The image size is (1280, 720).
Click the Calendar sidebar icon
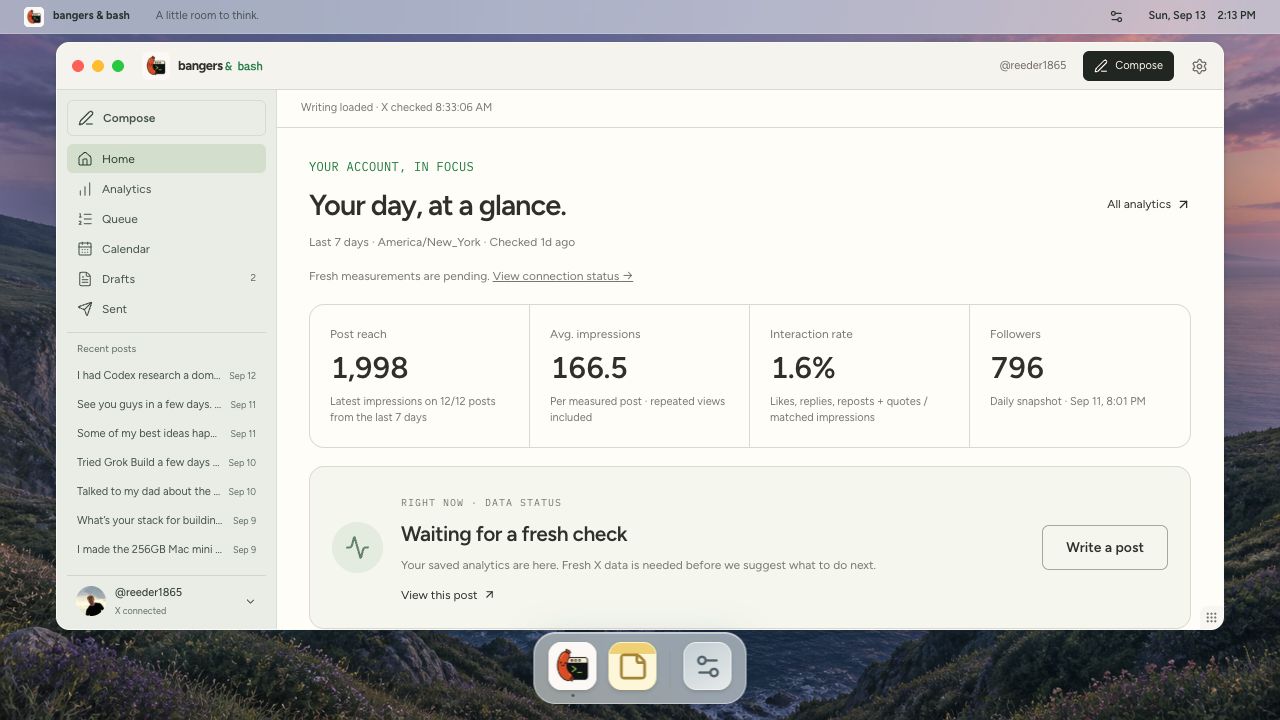(85, 249)
